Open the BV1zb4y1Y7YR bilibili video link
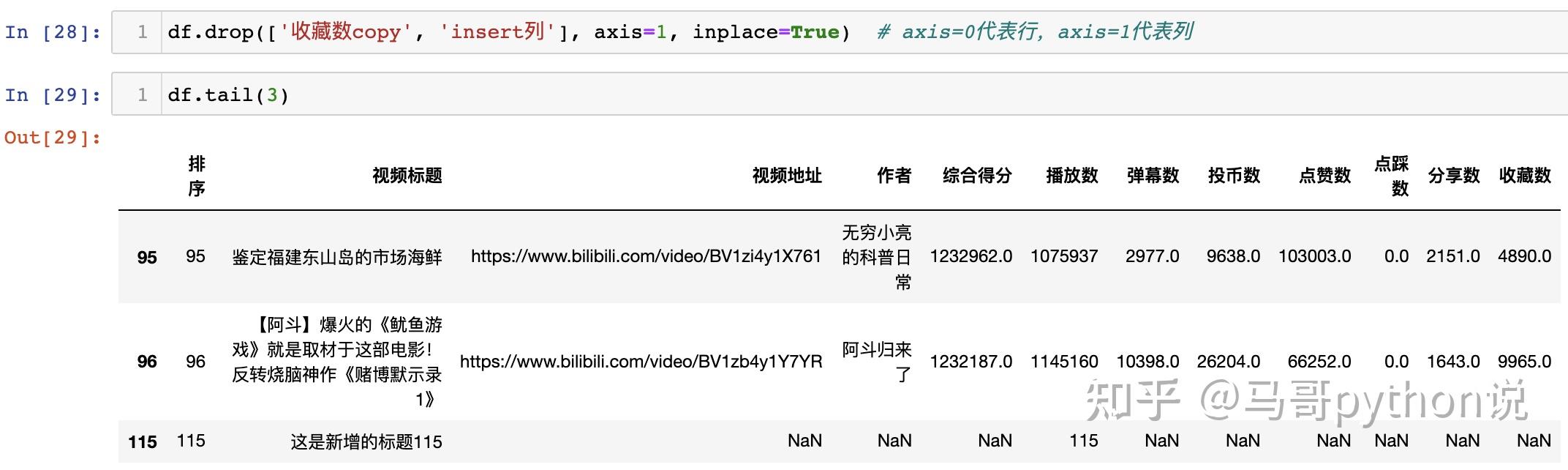This screenshot has width=1568, height=470. pos(641,362)
